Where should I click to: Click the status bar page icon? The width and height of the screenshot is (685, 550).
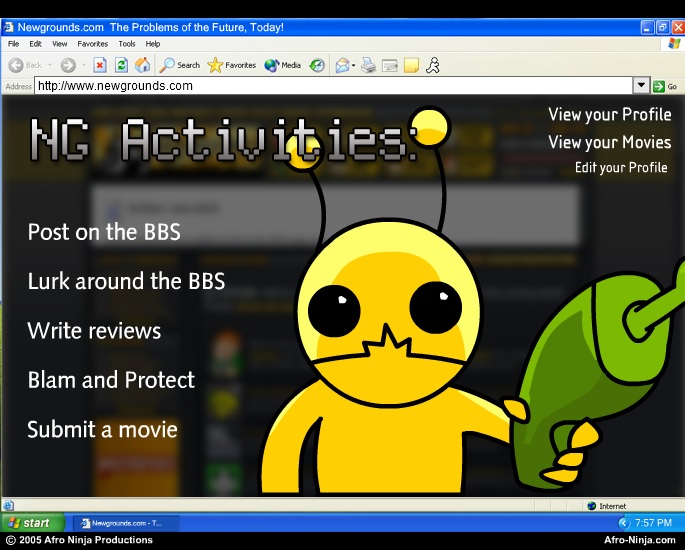tap(8, 505)
